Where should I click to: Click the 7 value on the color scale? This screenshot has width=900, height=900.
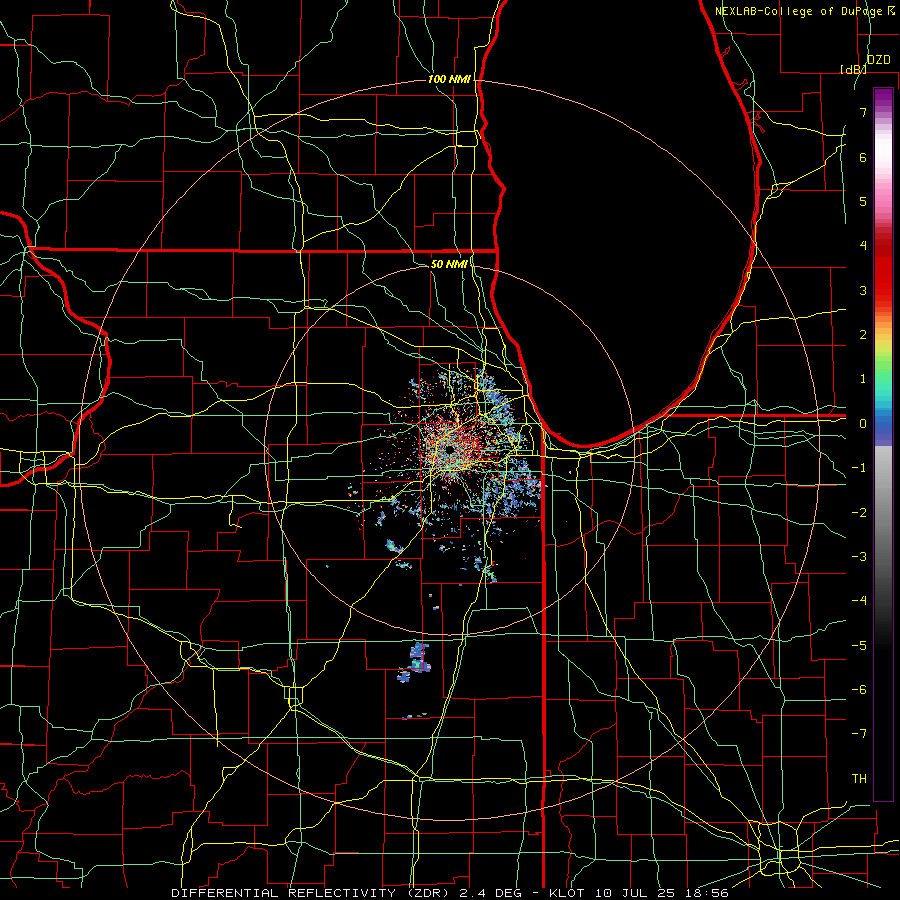tap(863, 112)
